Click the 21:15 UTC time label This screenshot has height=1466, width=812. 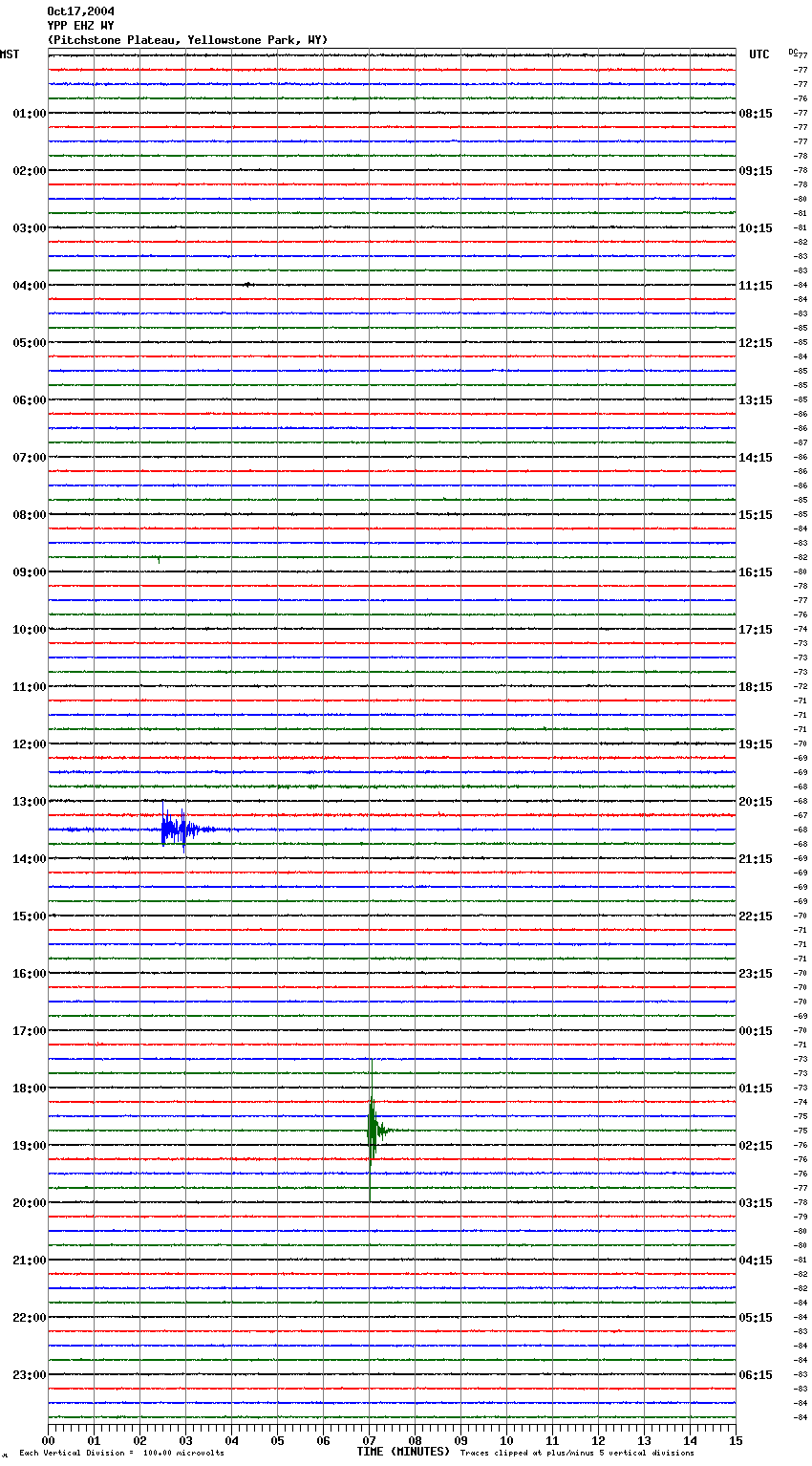756,859
